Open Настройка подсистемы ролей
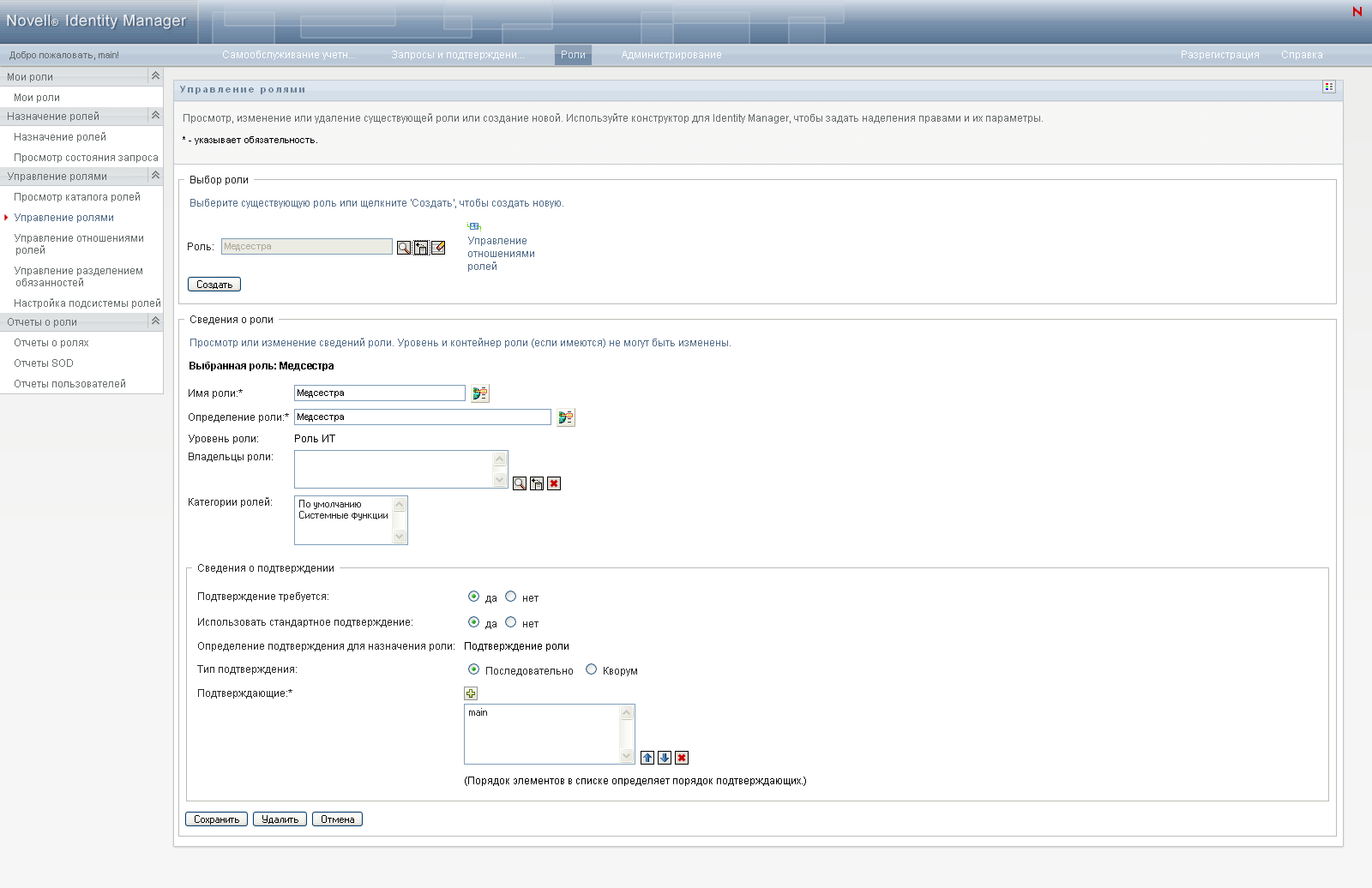Image resolution: width=1372 pixels, height=888 pixels. click(87, 303)
